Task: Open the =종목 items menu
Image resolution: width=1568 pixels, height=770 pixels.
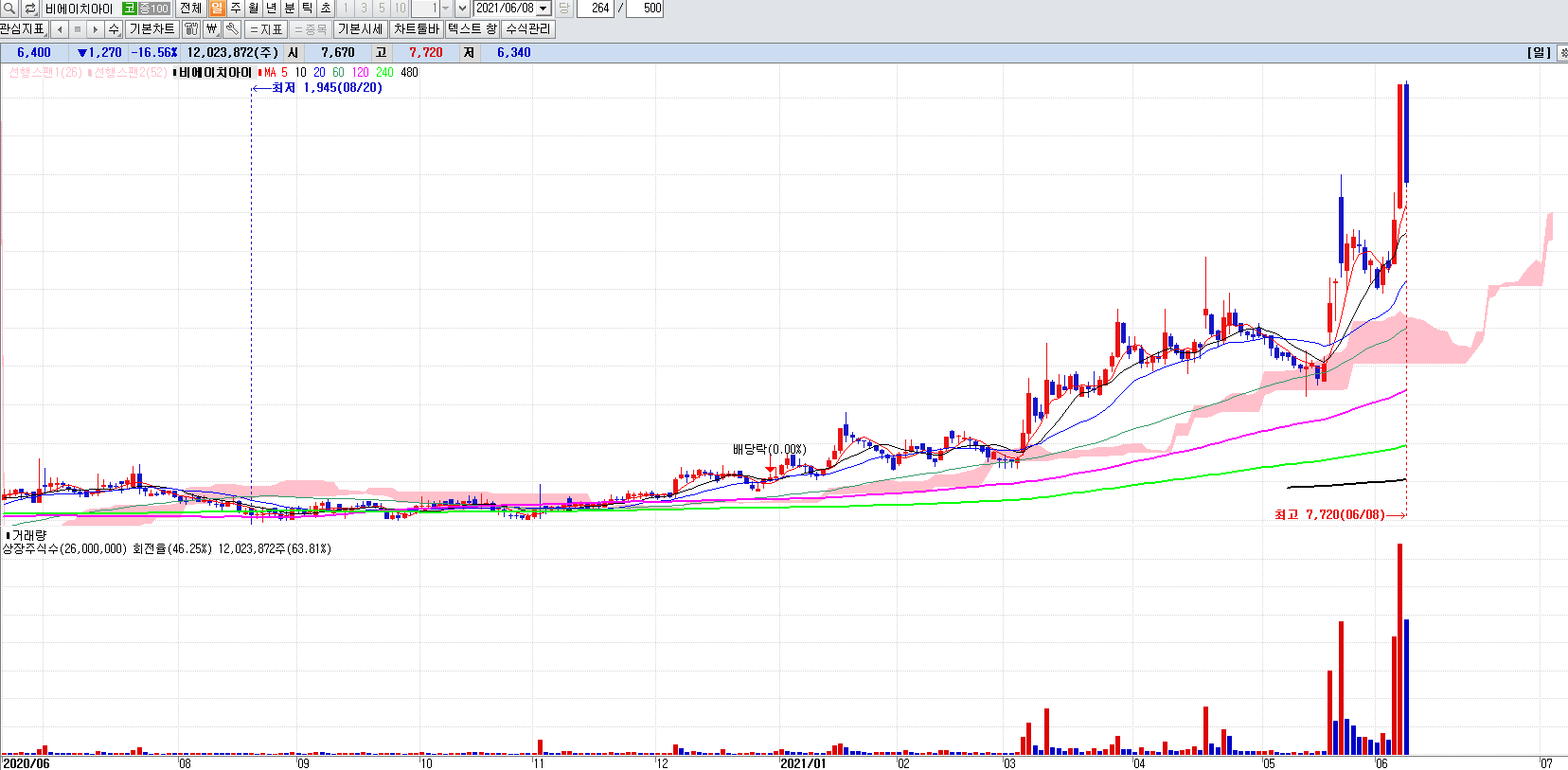Action: click(311, 29)
